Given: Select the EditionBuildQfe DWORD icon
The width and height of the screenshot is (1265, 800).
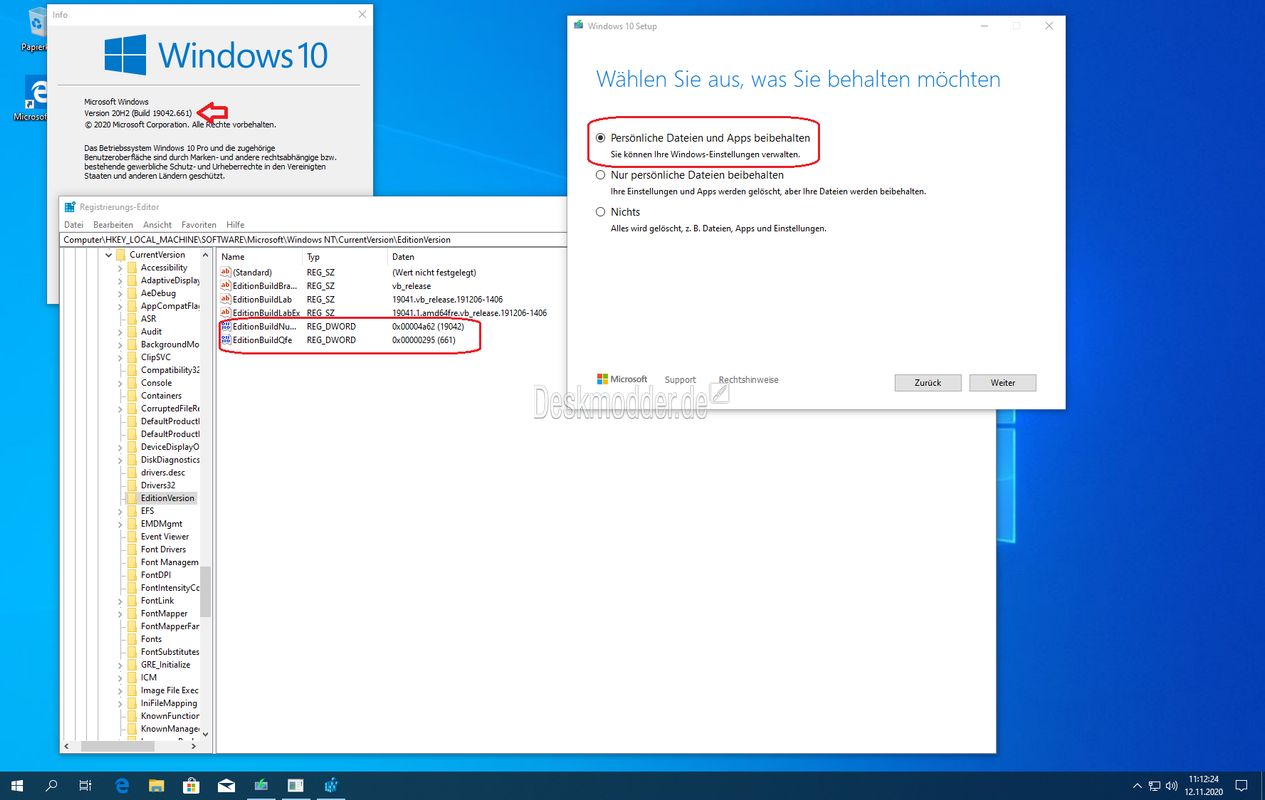Looking at the screenshot, I should tap(225, 340).
